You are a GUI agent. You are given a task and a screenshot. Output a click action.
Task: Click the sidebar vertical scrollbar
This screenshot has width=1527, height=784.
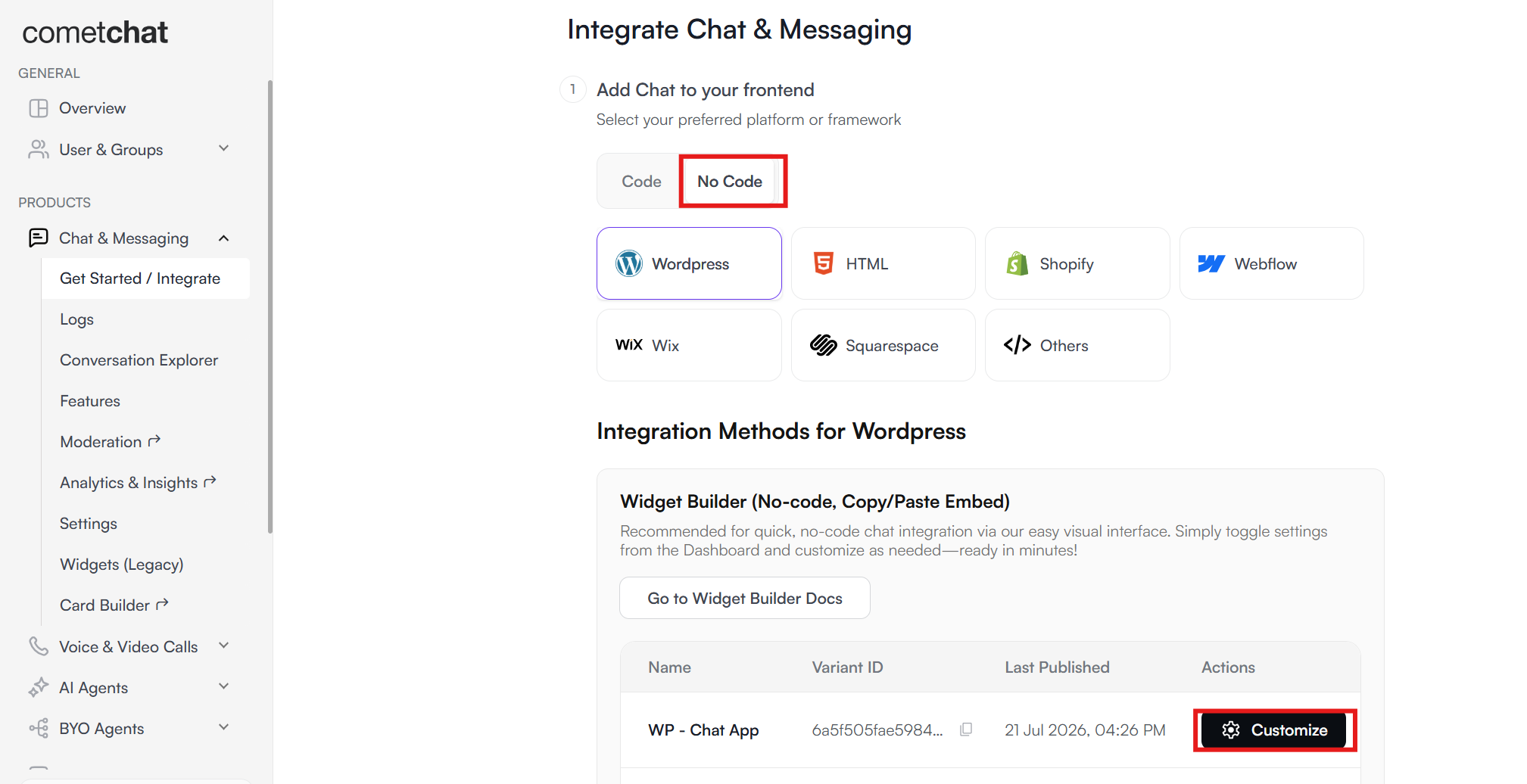(270, 306)
